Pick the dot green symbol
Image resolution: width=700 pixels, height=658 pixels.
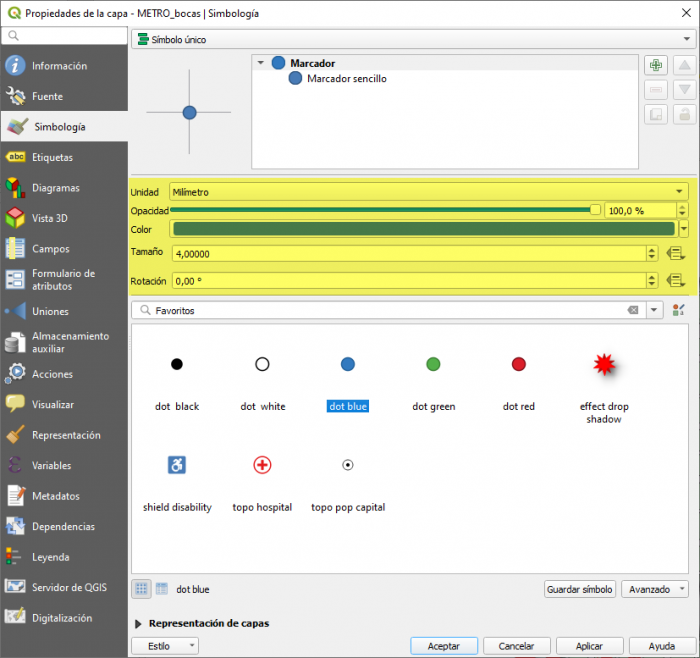[x=433, y=364]
